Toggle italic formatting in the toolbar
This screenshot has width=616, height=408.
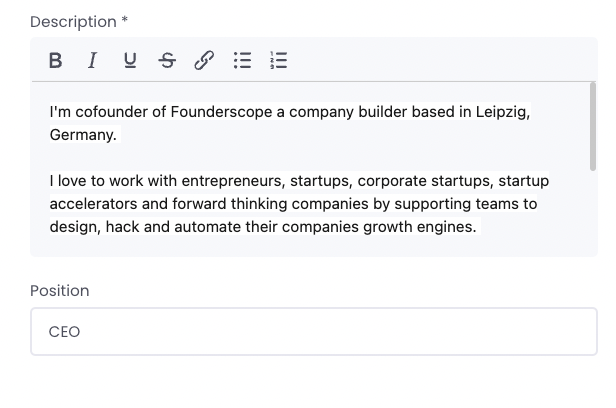point(92,61)
